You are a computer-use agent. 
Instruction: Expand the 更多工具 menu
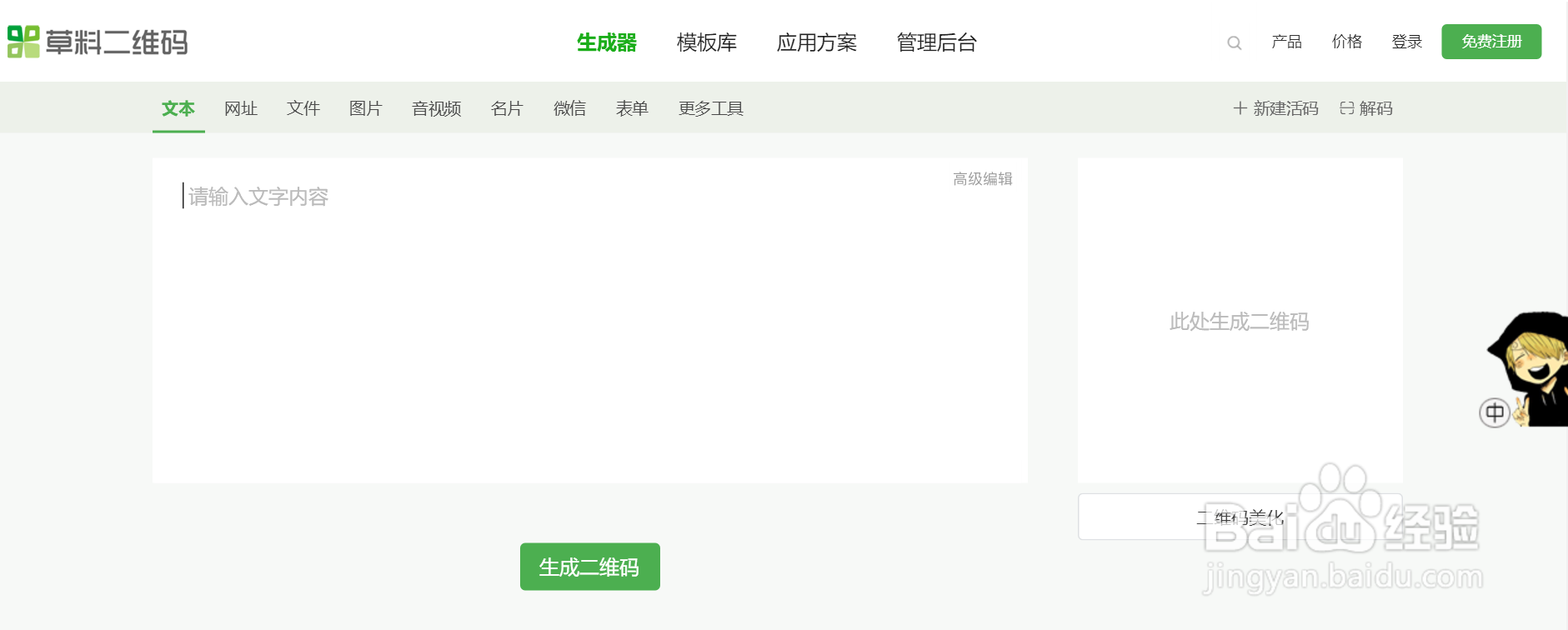pos(711,108)
